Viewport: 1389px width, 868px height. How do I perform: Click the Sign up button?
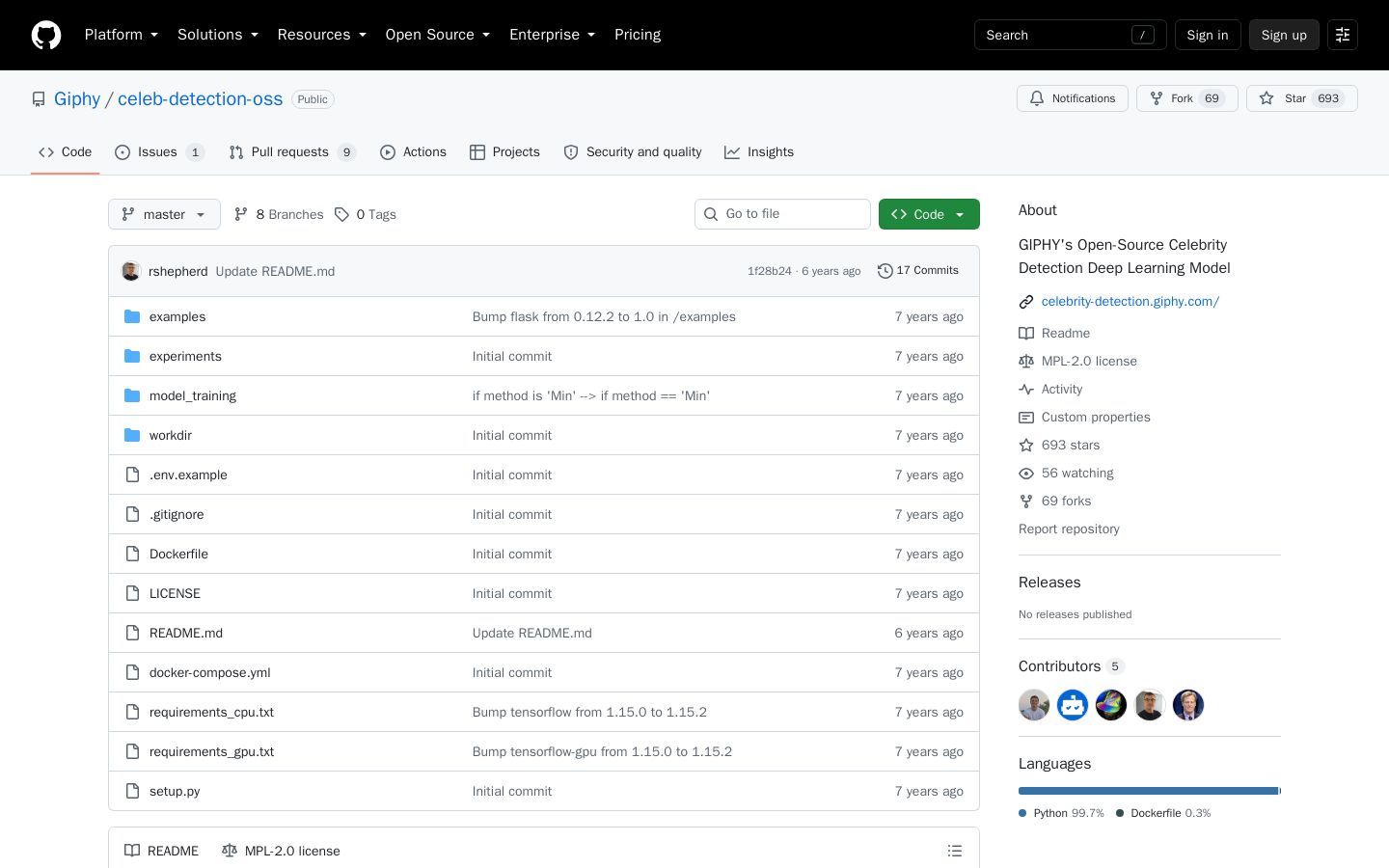1284,35
